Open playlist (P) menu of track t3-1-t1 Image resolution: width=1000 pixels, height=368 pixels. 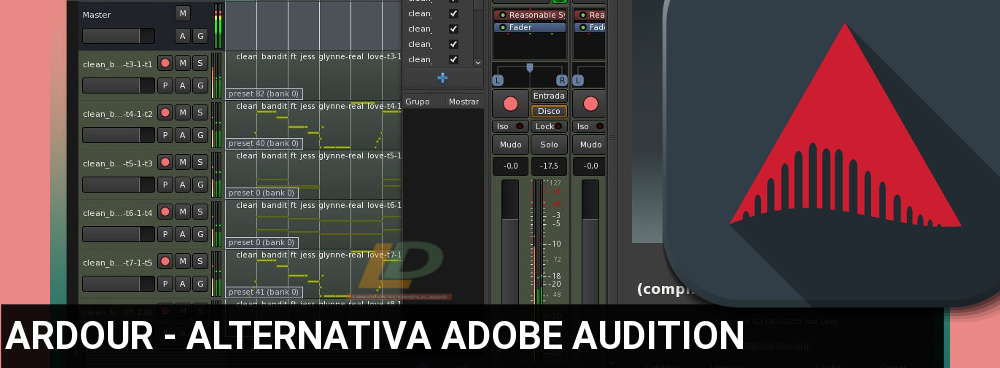coord(165,85)
